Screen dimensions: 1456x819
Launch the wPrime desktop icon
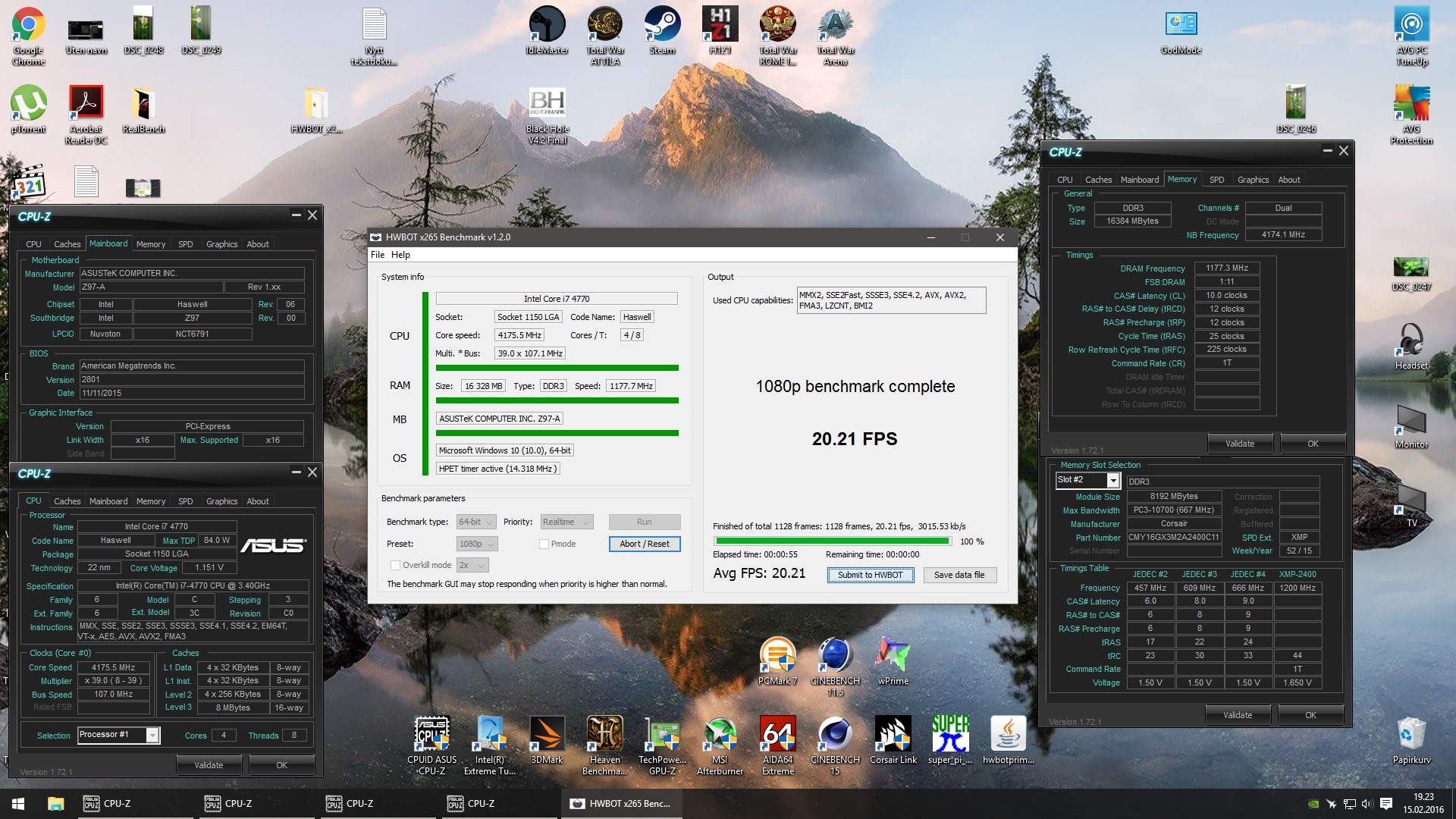(893, 661)
